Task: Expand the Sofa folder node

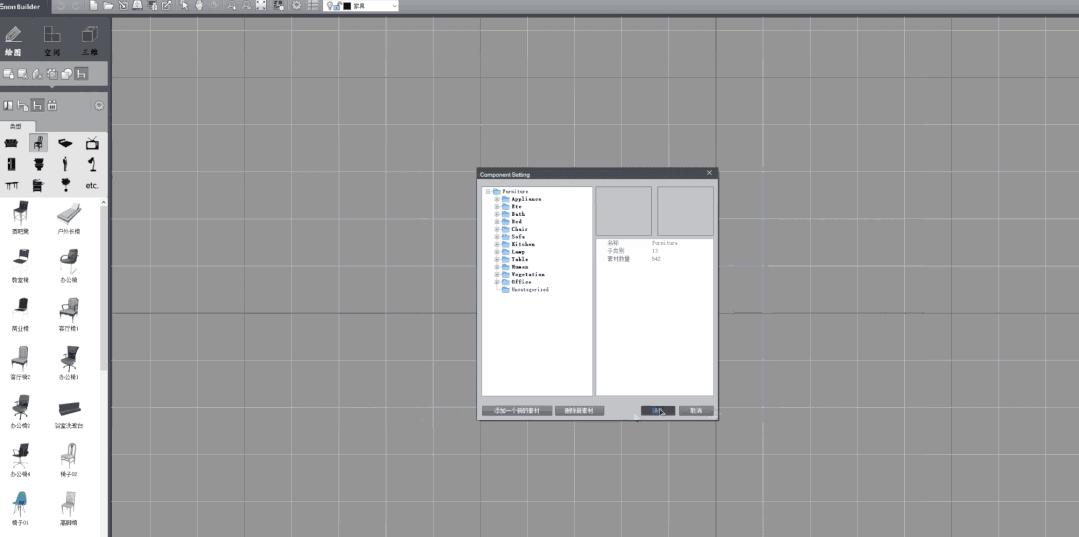Action: [497, 237]
